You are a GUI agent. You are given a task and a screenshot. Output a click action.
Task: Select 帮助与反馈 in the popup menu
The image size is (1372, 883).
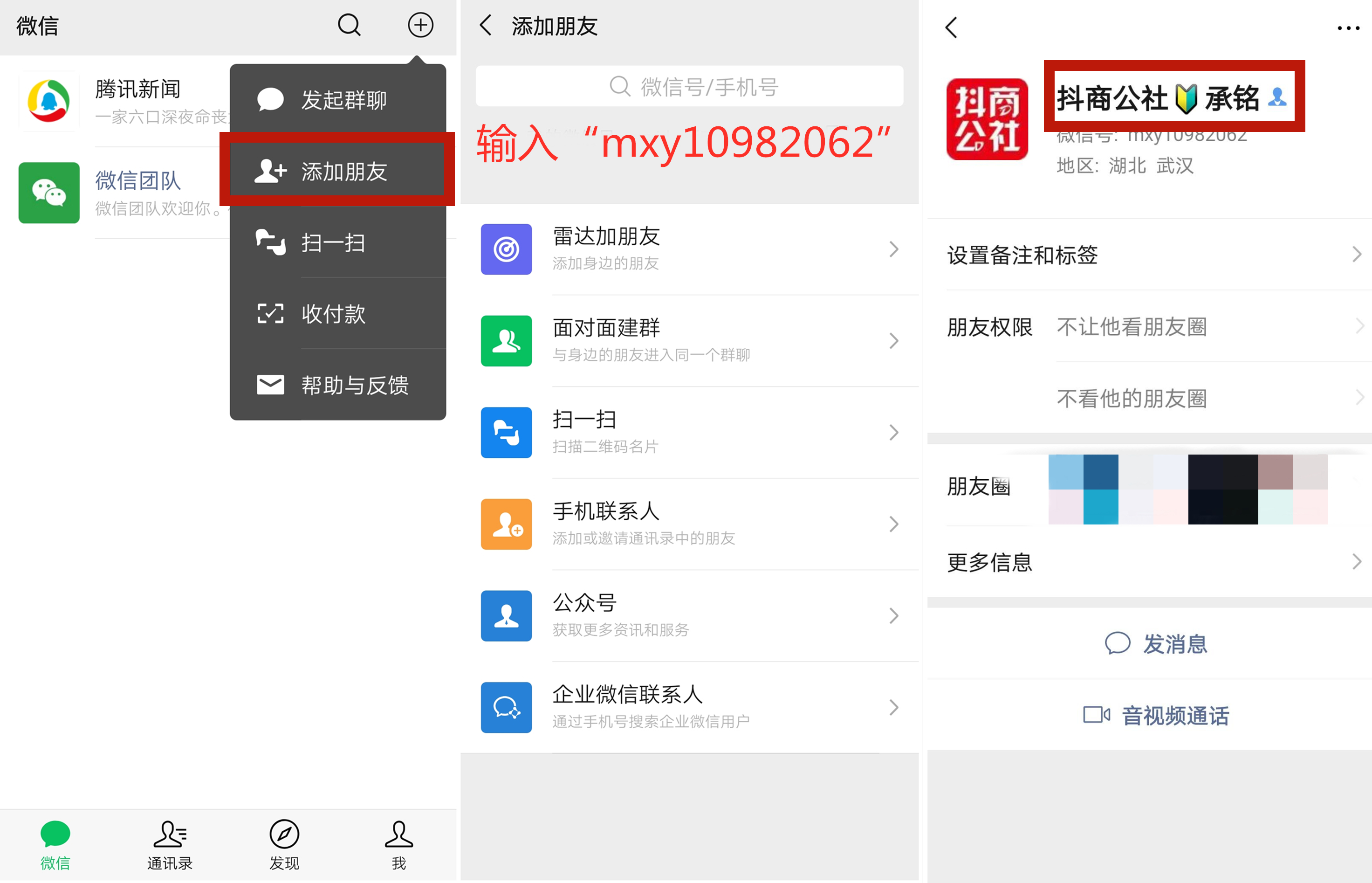pos(338,385)
